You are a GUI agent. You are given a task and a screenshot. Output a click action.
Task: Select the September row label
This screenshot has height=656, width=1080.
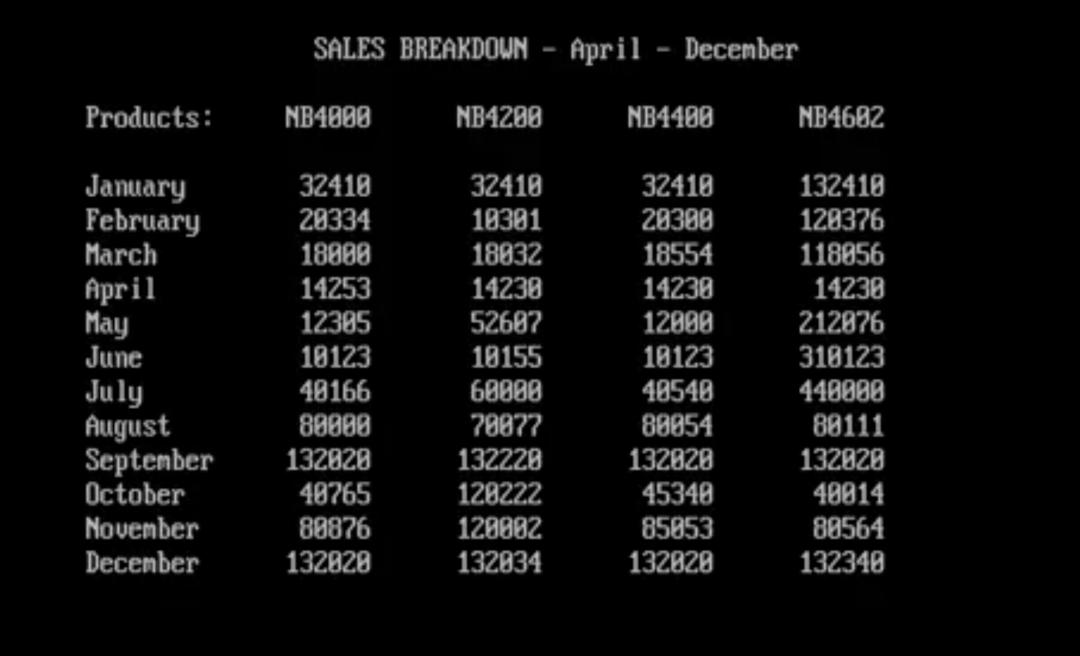tap(149, 461)
